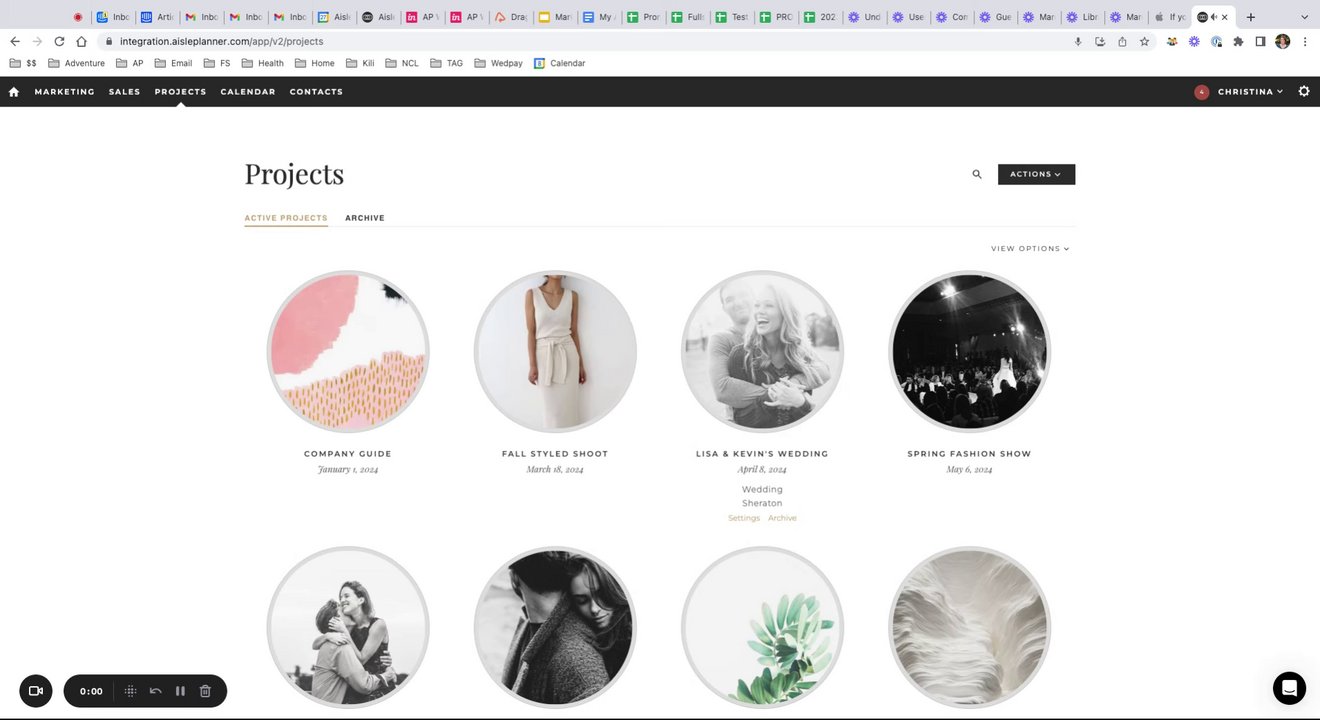The image size is (1320, 720).
Task: Grab the recorder toolbar grid handle
Action: tap(130, 691)
